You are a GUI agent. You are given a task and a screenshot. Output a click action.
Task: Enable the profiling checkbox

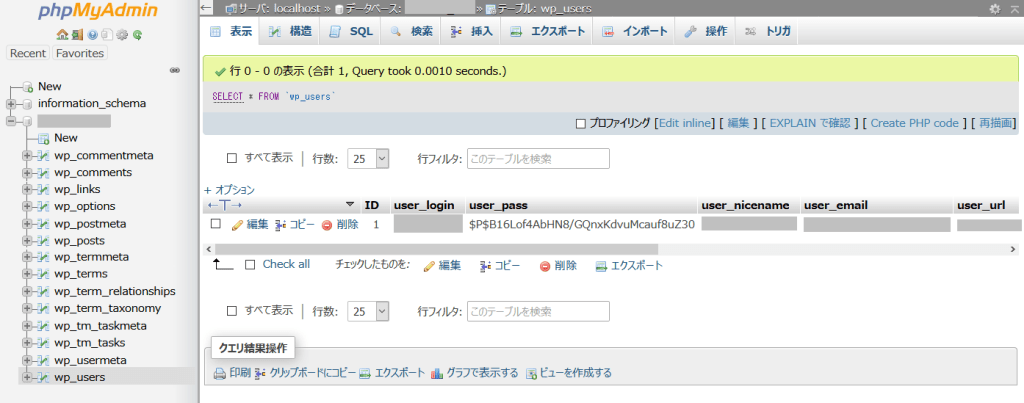coord(581,123)
